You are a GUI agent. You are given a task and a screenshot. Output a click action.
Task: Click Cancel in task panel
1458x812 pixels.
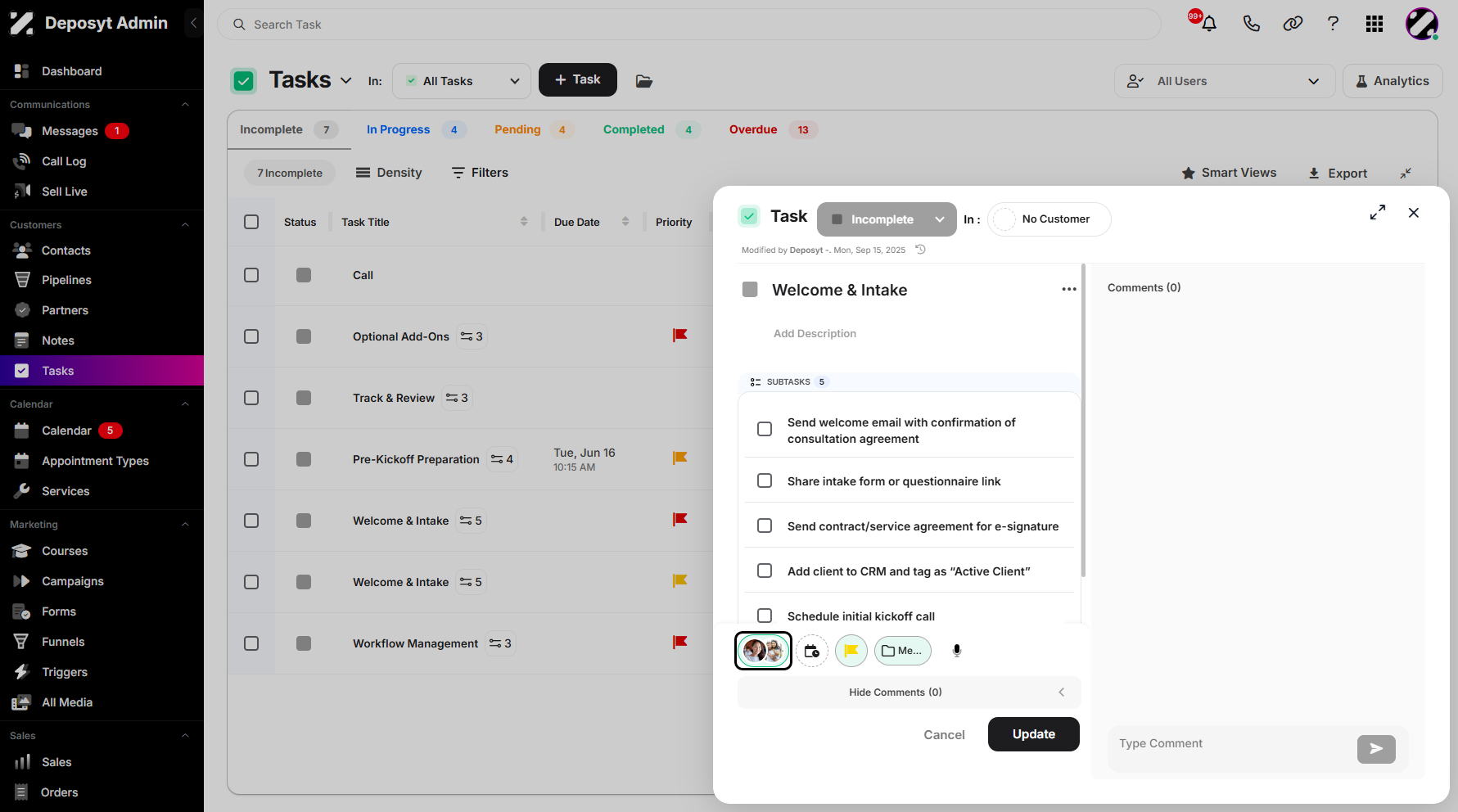coord(944,735)
